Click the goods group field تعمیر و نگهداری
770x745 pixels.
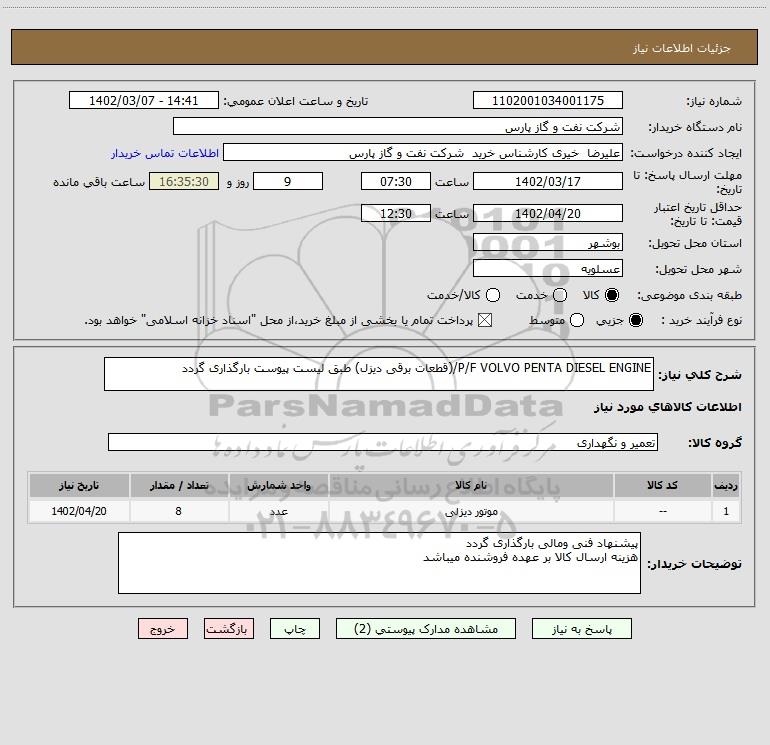point(383,442)
